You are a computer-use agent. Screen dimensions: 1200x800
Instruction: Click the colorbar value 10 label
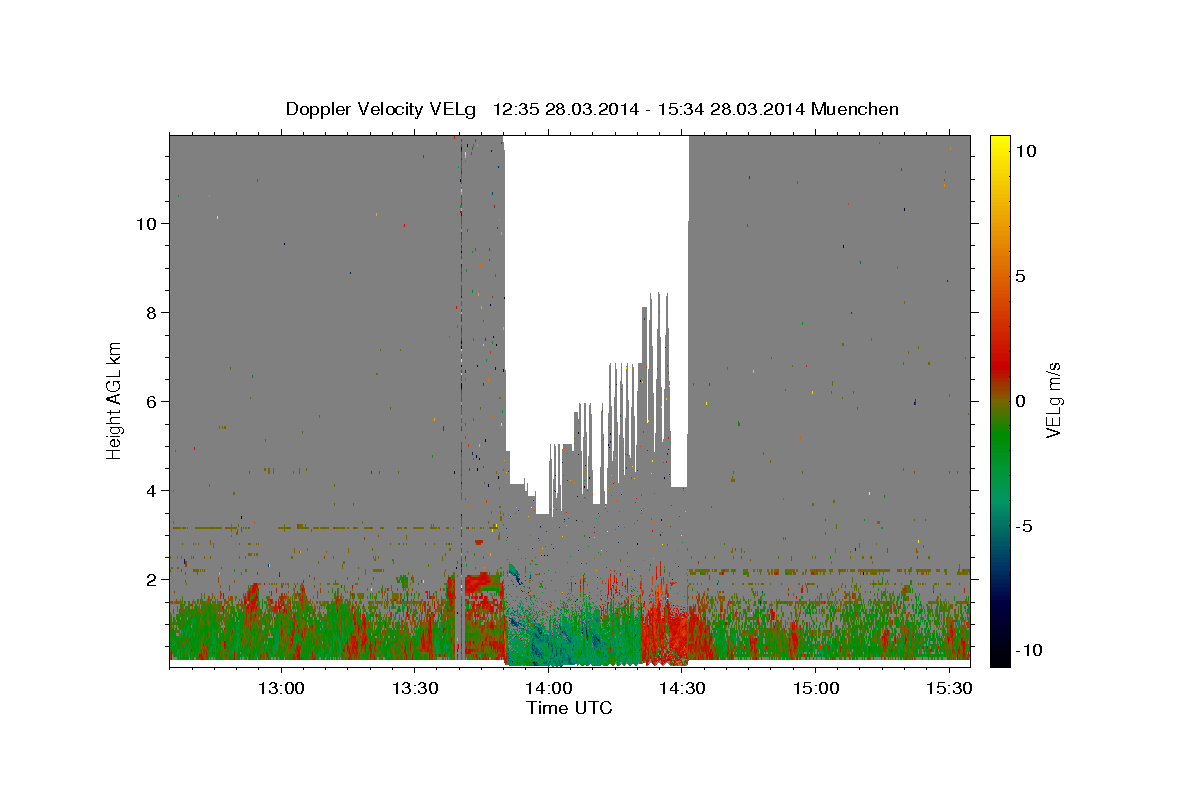click(x=1025, y=151)
